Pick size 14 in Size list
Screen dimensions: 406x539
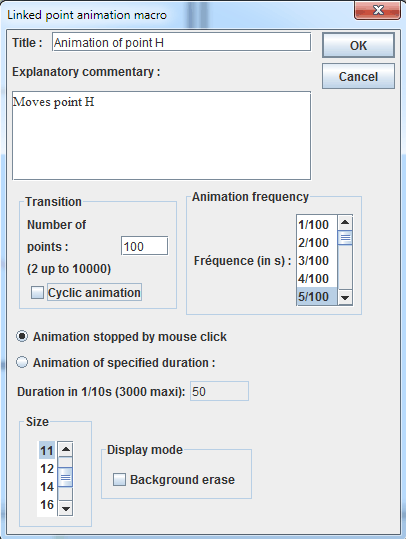click(47, 487)
